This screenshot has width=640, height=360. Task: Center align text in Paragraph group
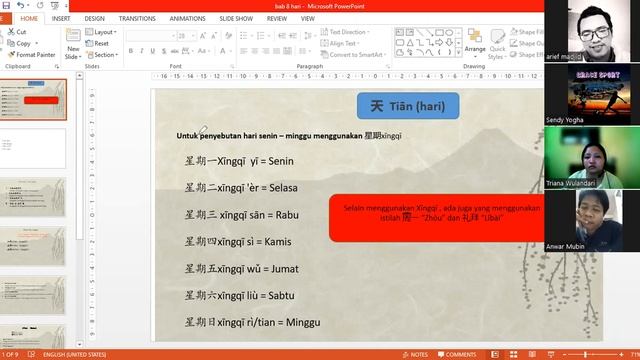click(255, 51)
